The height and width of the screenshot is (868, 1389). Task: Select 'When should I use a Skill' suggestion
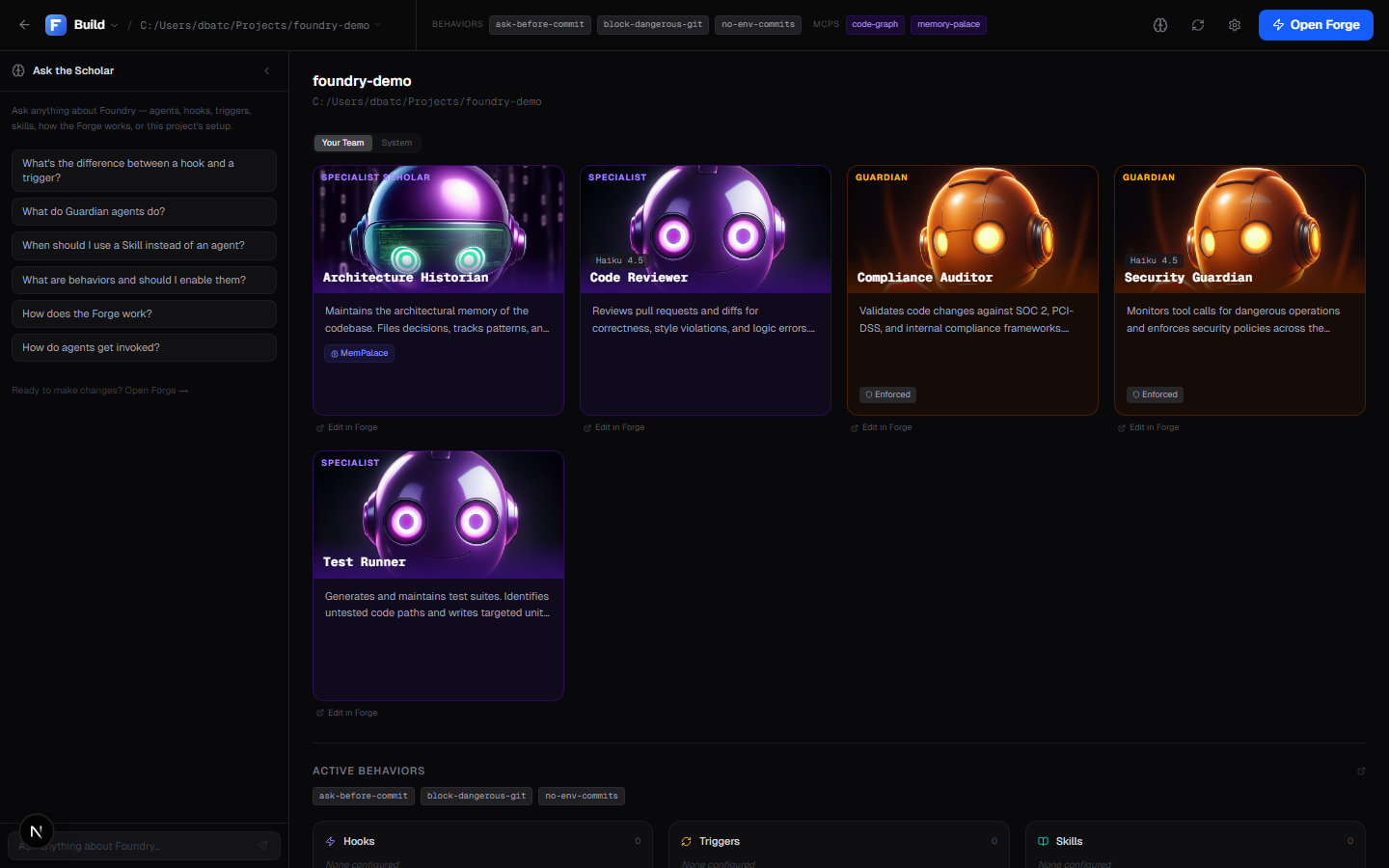(144, 245)
